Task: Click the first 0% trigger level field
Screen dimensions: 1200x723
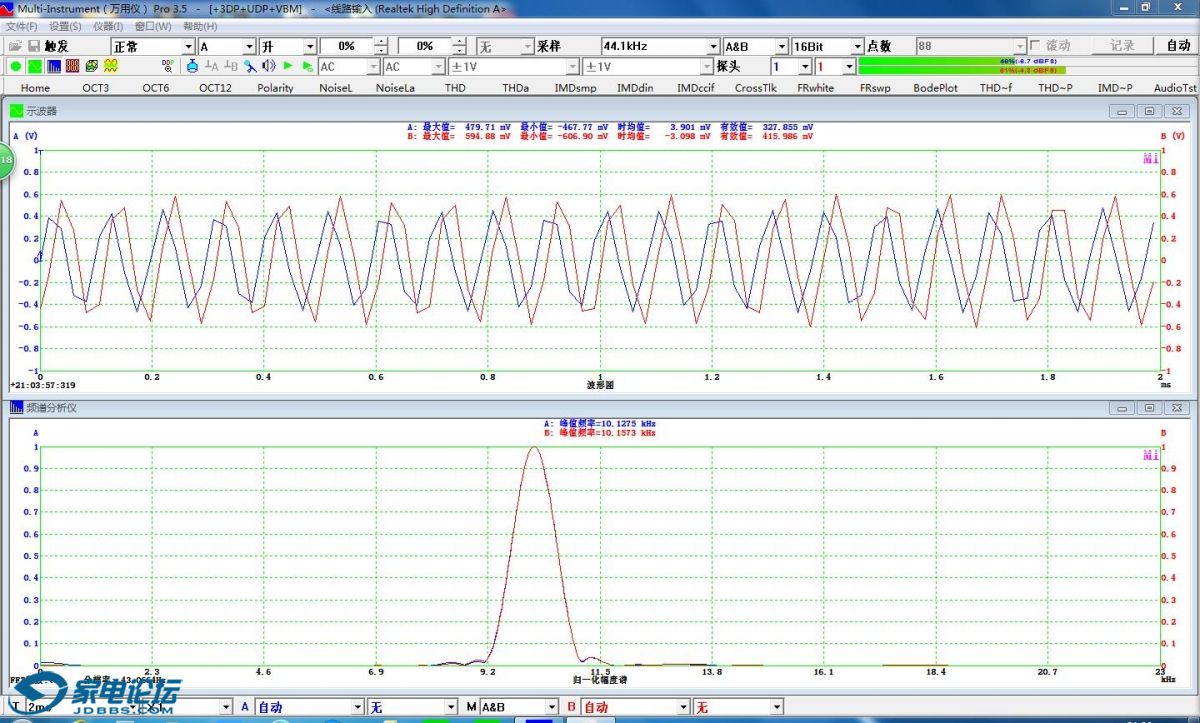Action: click(347, 46)
